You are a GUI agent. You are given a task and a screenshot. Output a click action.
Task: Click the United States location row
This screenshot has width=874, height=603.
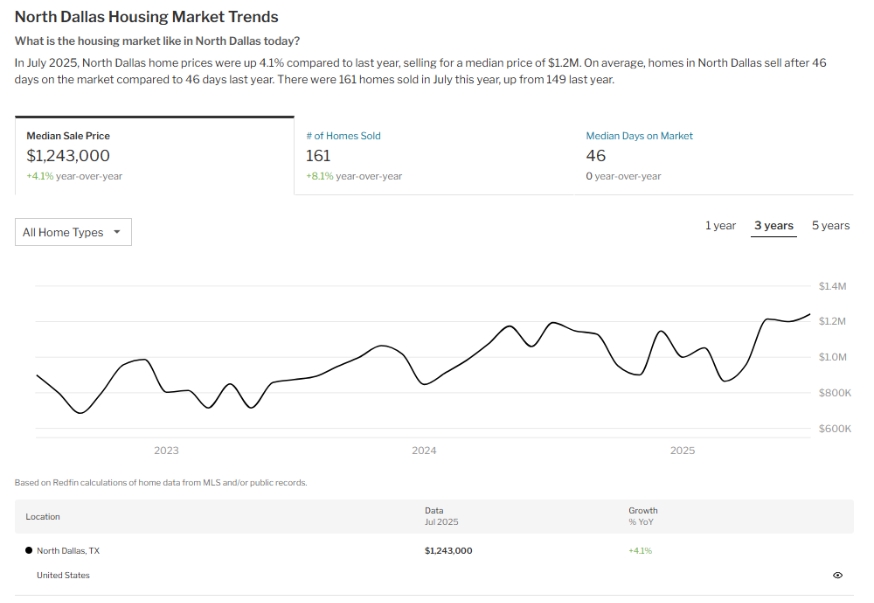click(x=63, y=575)
